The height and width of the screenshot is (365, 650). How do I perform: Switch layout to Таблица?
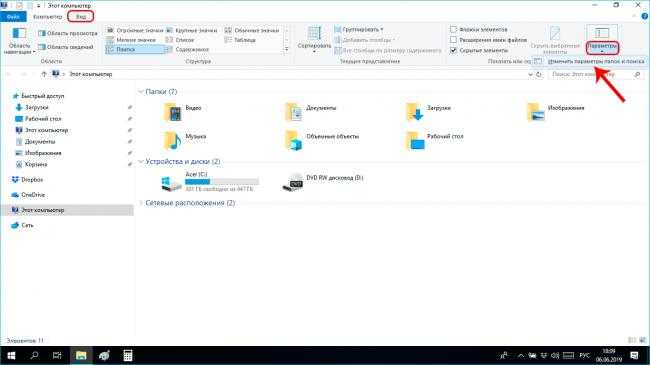point(240,40)
